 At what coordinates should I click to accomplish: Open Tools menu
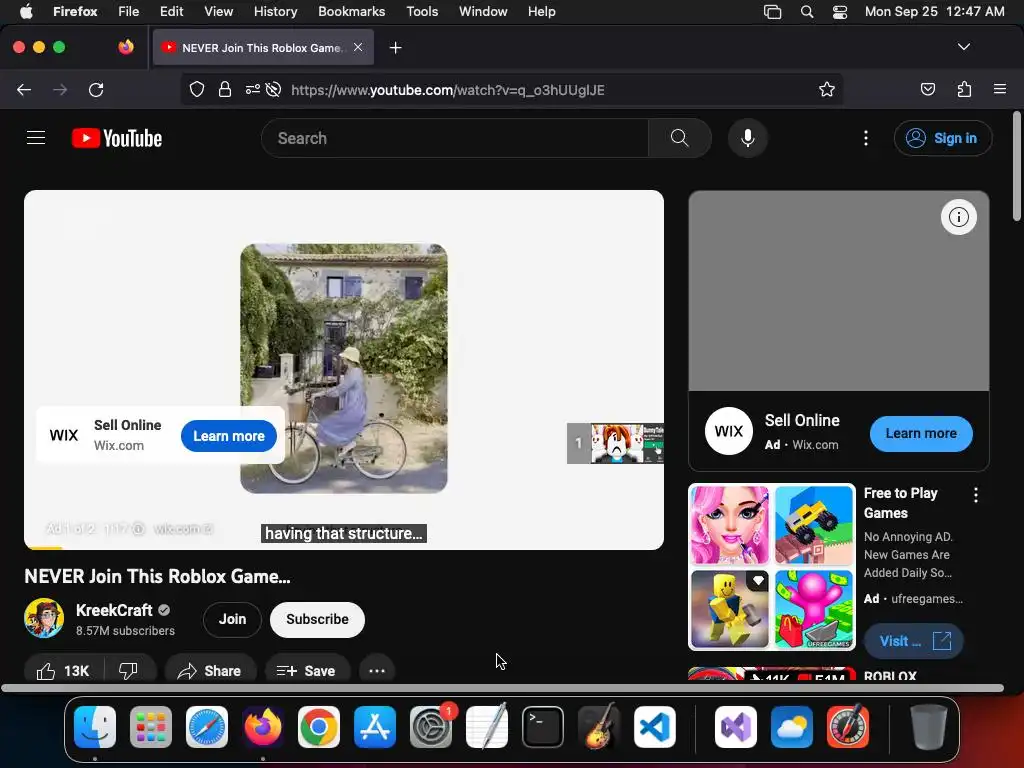click(x=422, y=11)
